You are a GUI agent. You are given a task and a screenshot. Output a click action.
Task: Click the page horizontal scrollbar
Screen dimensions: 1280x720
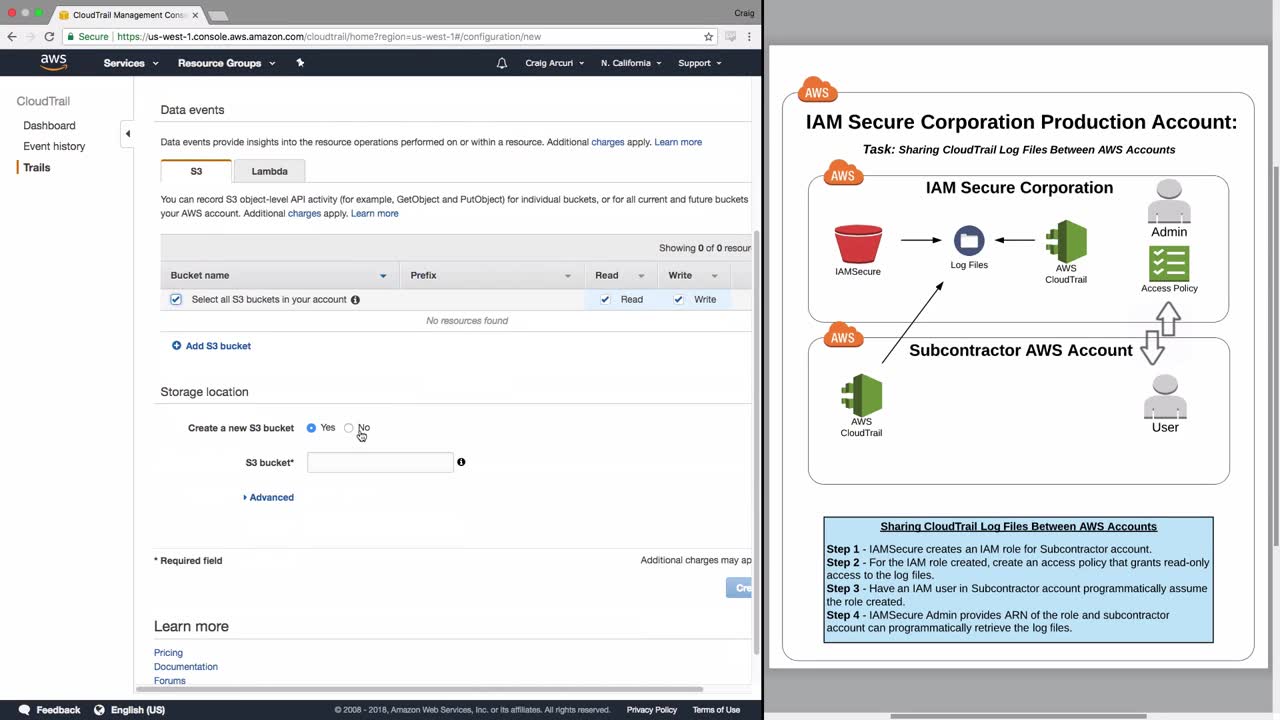(x=420, y=689)
